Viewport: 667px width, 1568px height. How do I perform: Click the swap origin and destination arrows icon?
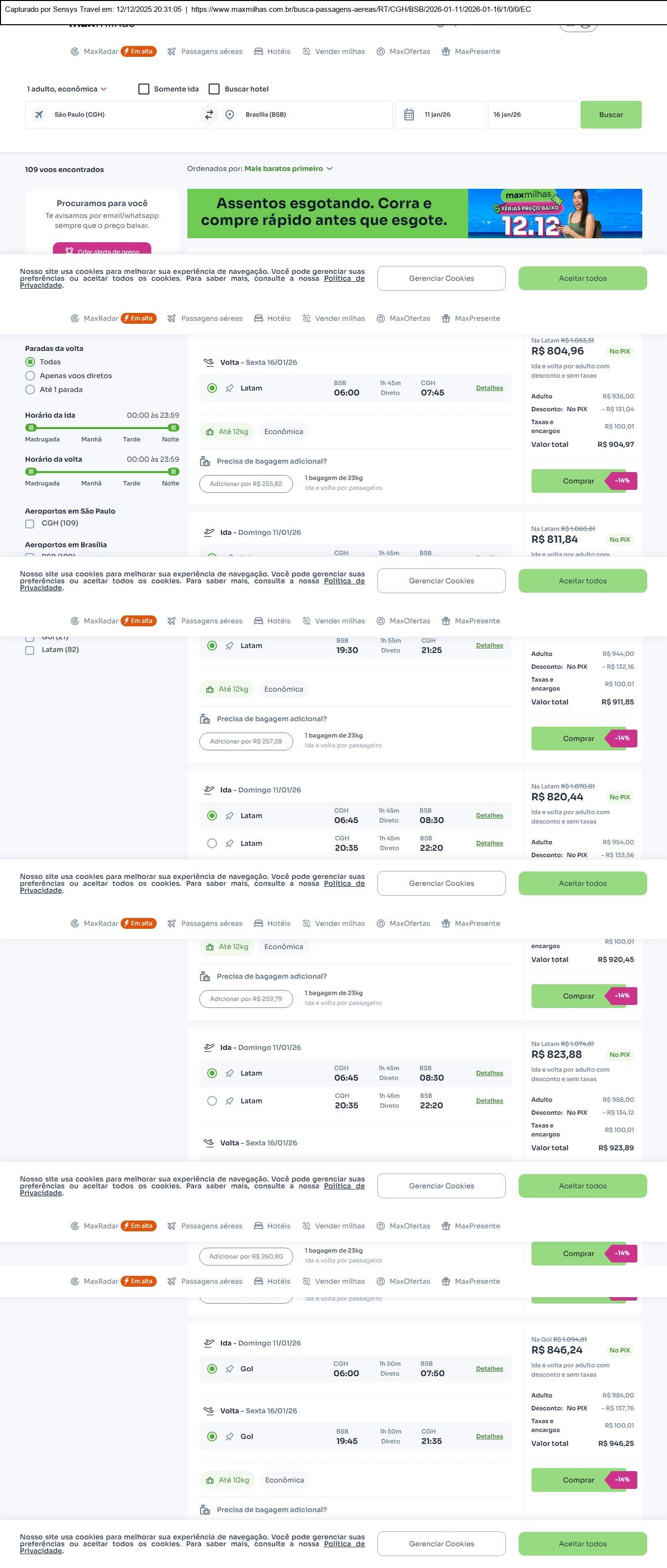(209, 114)
